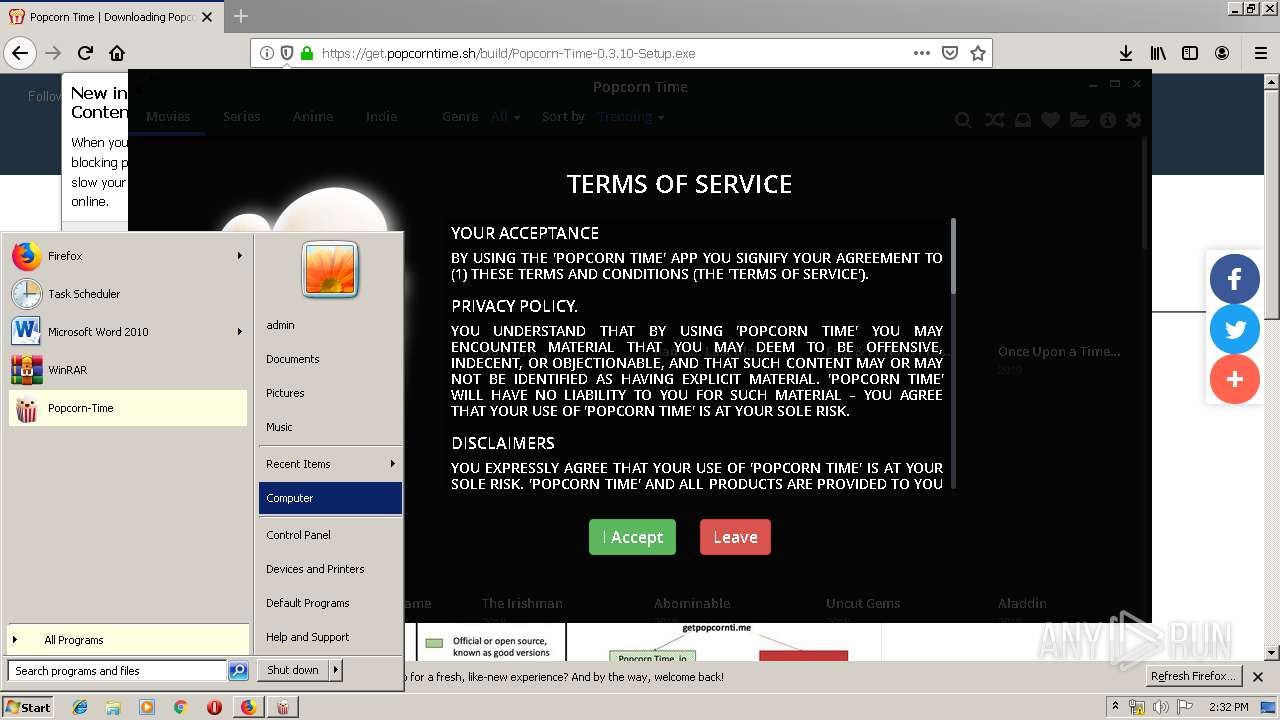Open the Firefox hamburger menu
The image size is (1280, 720).
click(1260, 53)
